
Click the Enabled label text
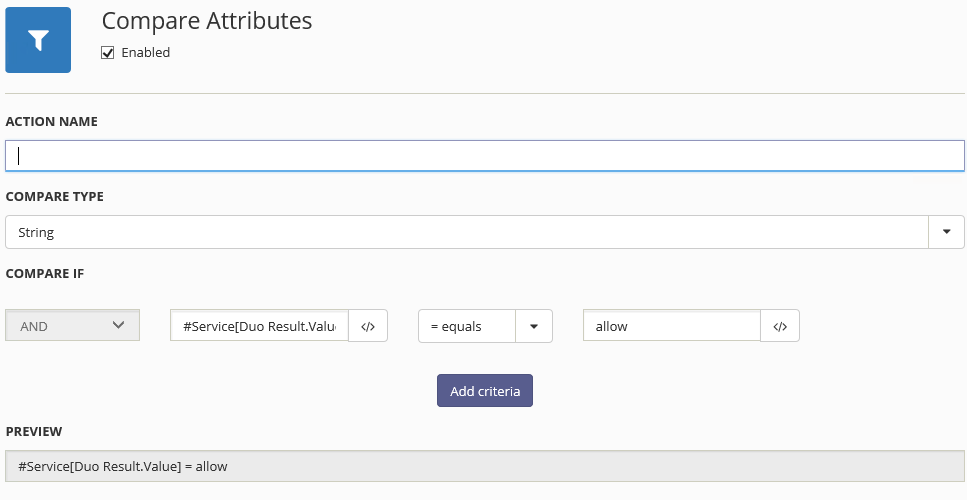pos(146,53)
